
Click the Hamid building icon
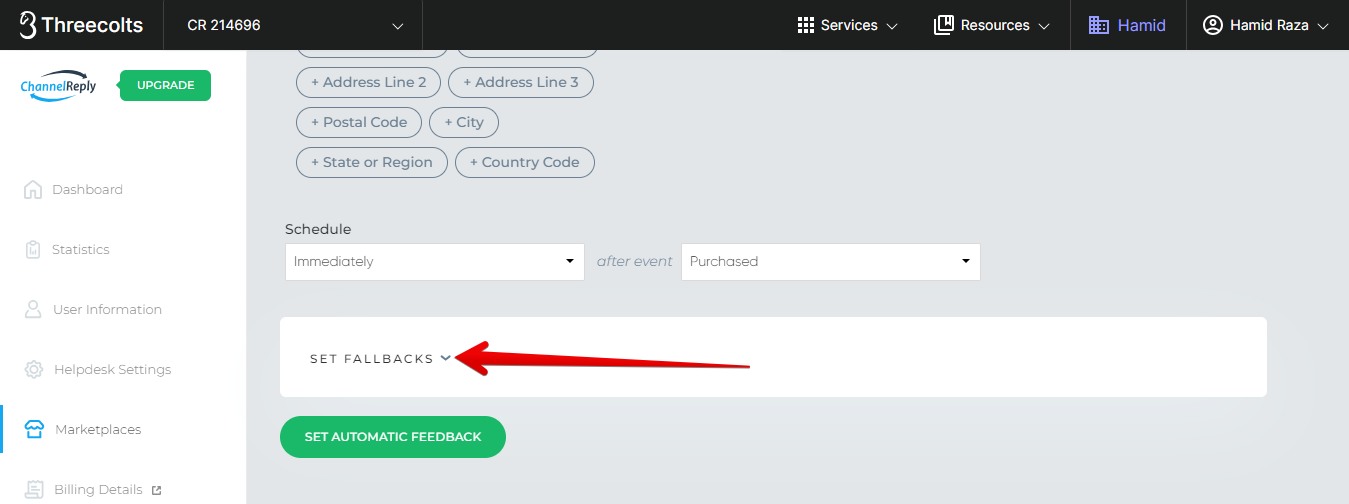tap(1099, 25)
